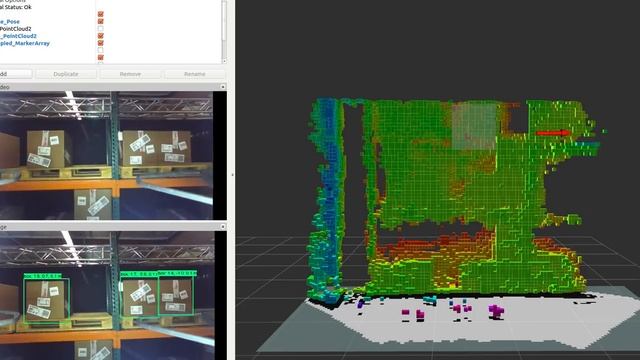Click the displays list scrollbar down arrow

coord(224,61)
